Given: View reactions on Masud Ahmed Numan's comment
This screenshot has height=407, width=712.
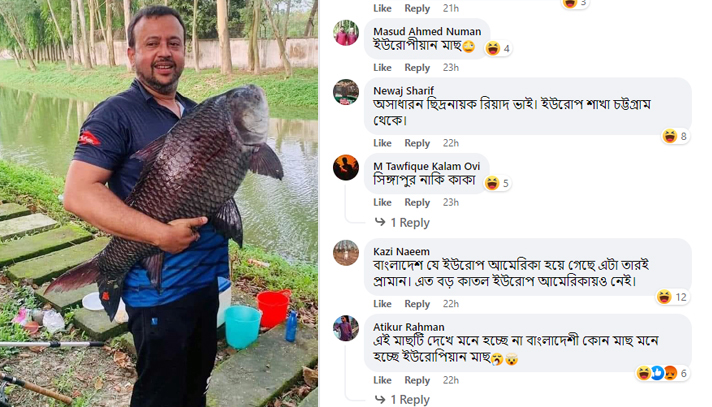Looking at the screenshot, I should [x=497, y=48].
